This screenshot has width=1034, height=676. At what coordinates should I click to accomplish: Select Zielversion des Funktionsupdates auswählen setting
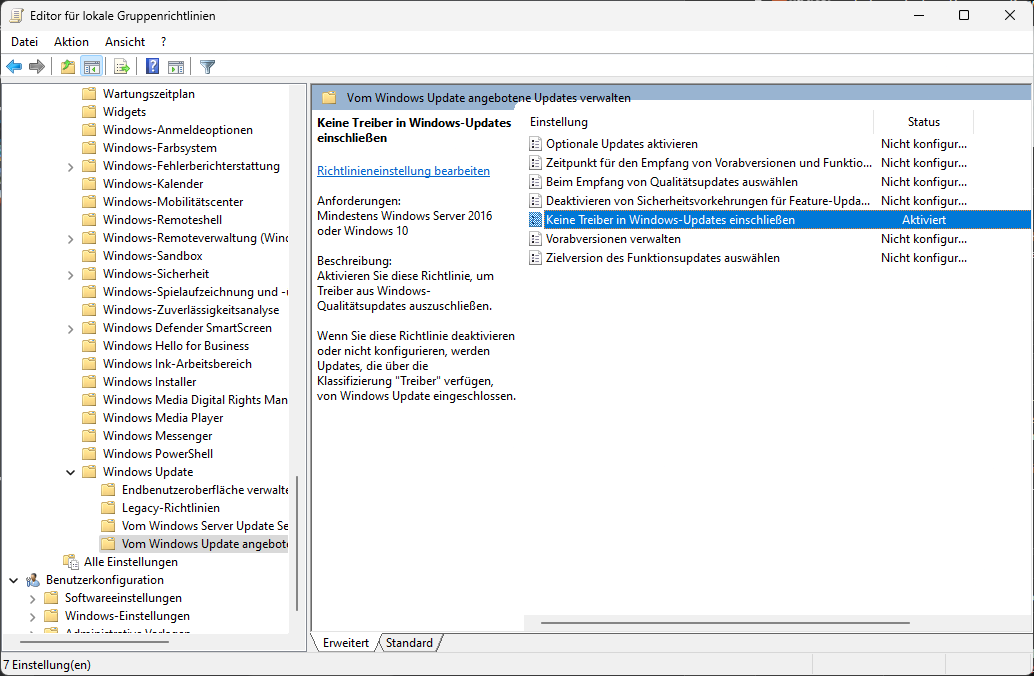coord(663,258)
